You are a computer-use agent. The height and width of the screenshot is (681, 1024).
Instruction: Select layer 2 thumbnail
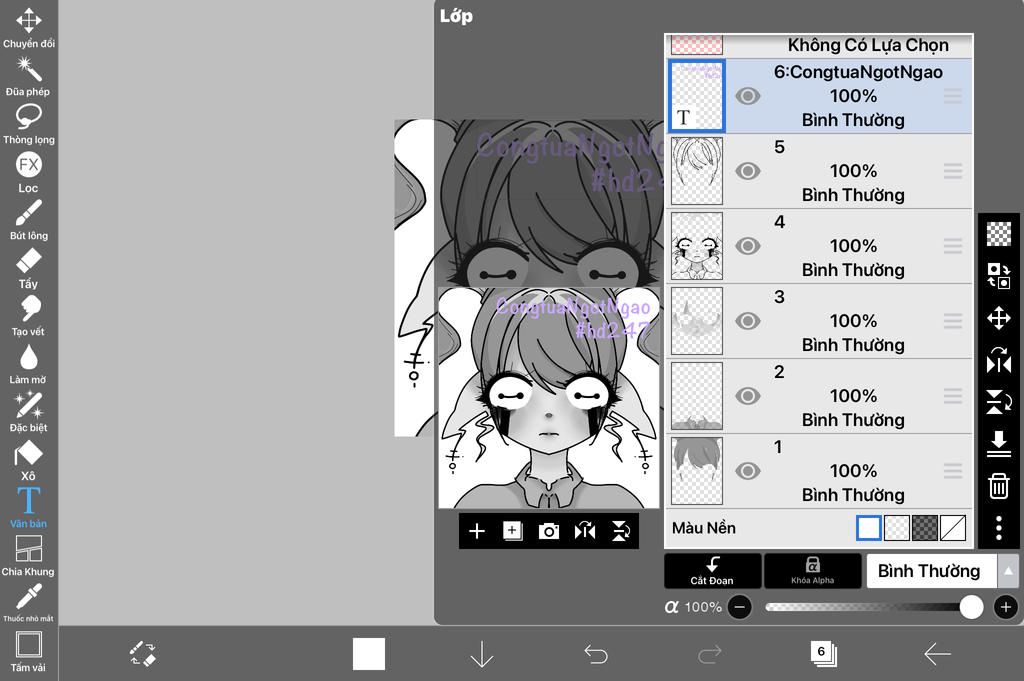697,396
